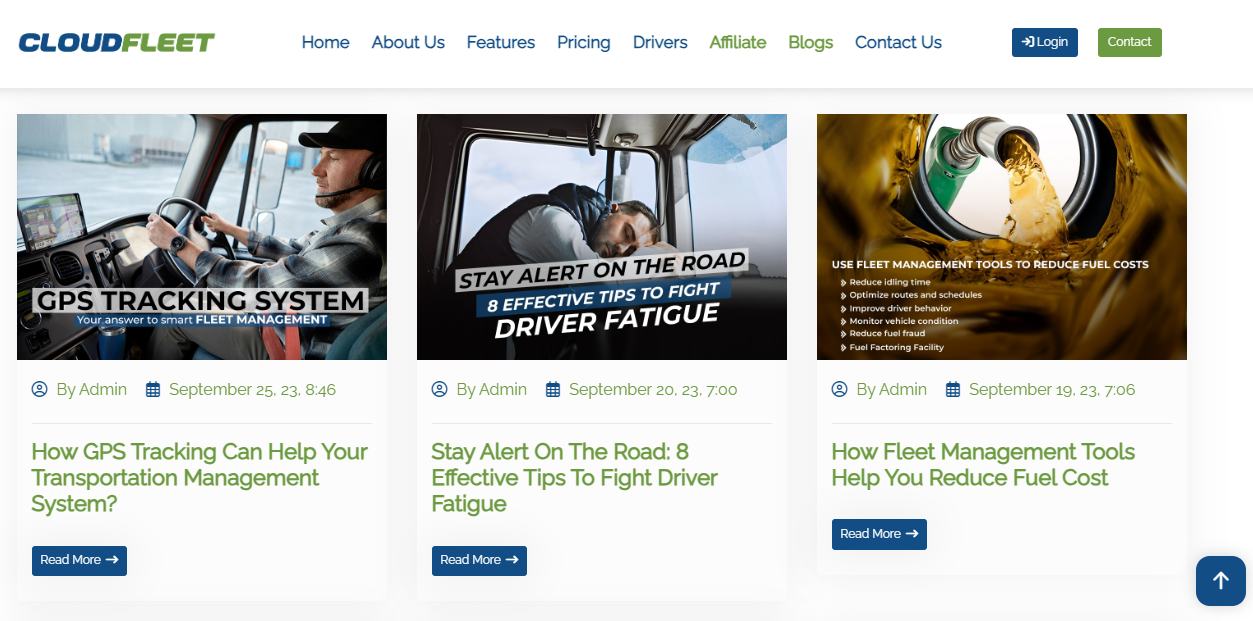Open the Home menu item
The width and height of the screenshot is (1253, 621).
coord(325,42)
